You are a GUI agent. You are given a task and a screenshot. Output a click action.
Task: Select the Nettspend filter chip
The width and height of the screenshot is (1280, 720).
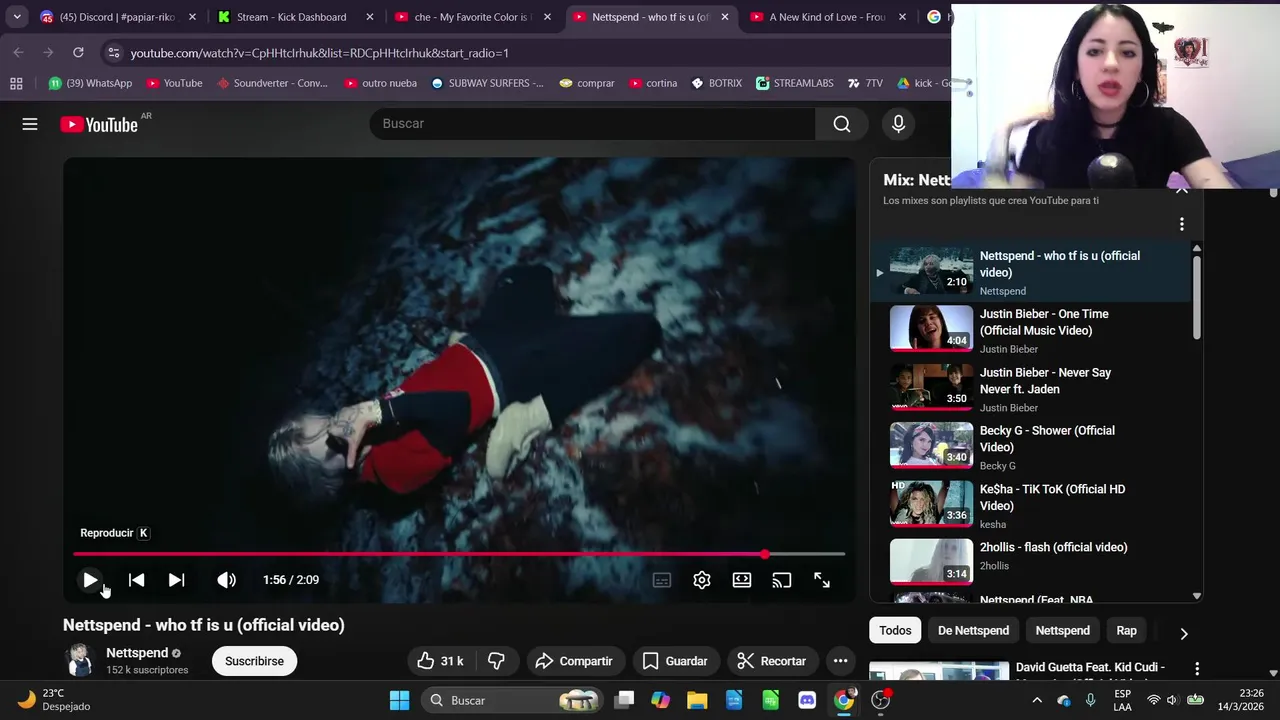point(1062,631)
